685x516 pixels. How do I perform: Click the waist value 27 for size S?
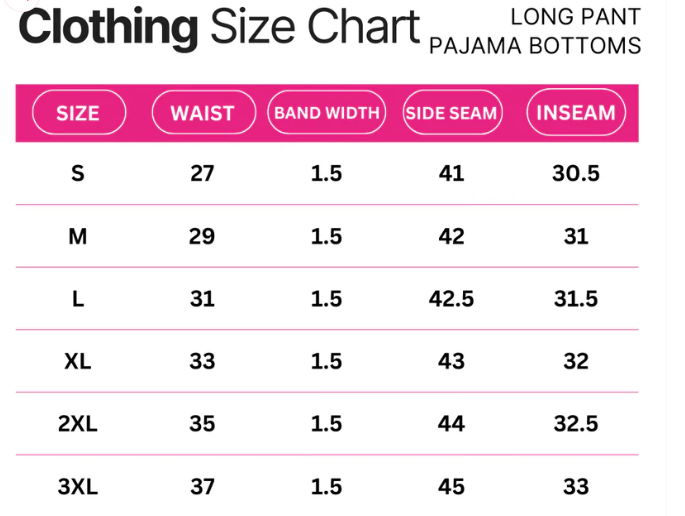pyautogui.click(x=202, y=173)
